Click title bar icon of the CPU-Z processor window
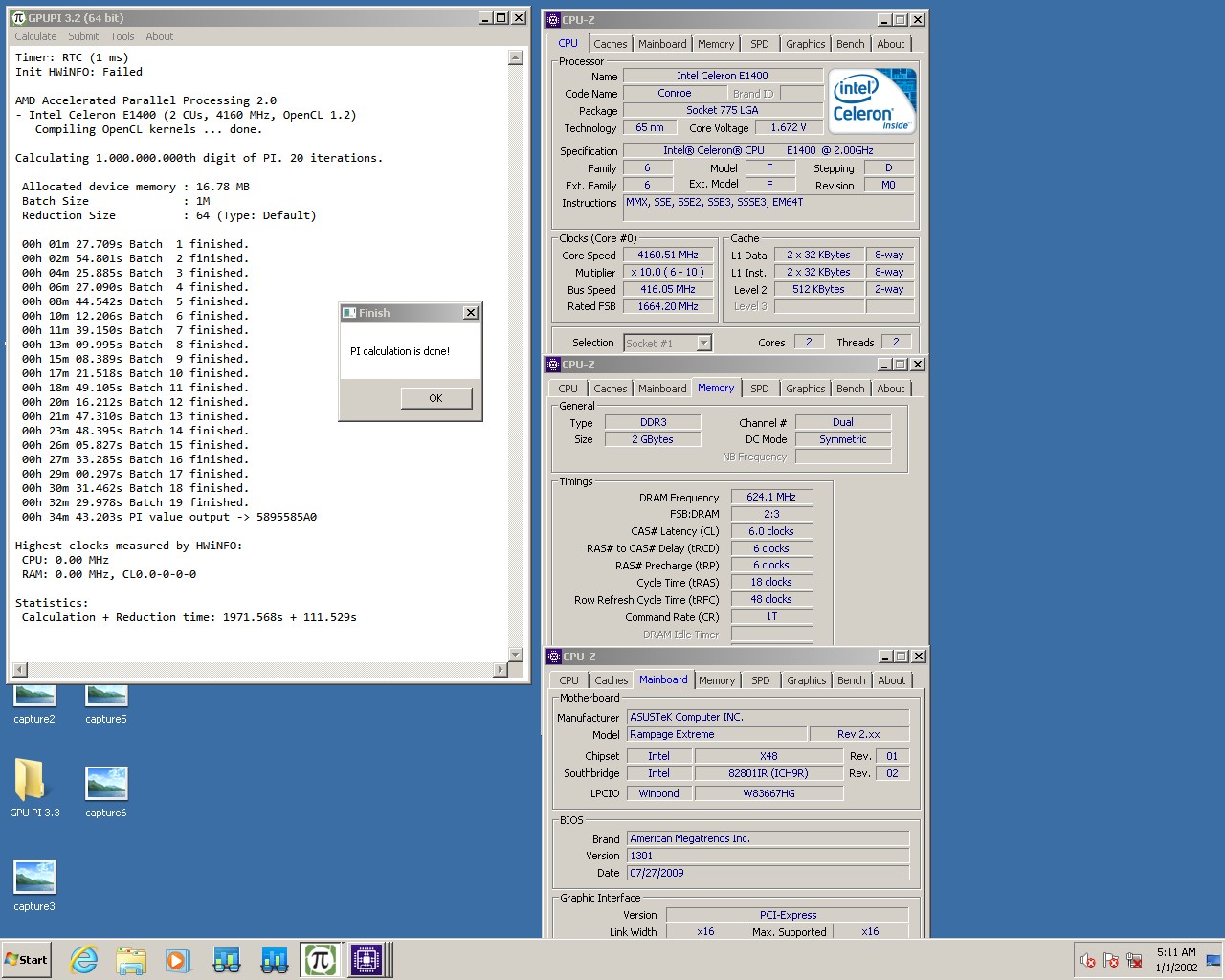The image size is (1225, 980). 553,20
